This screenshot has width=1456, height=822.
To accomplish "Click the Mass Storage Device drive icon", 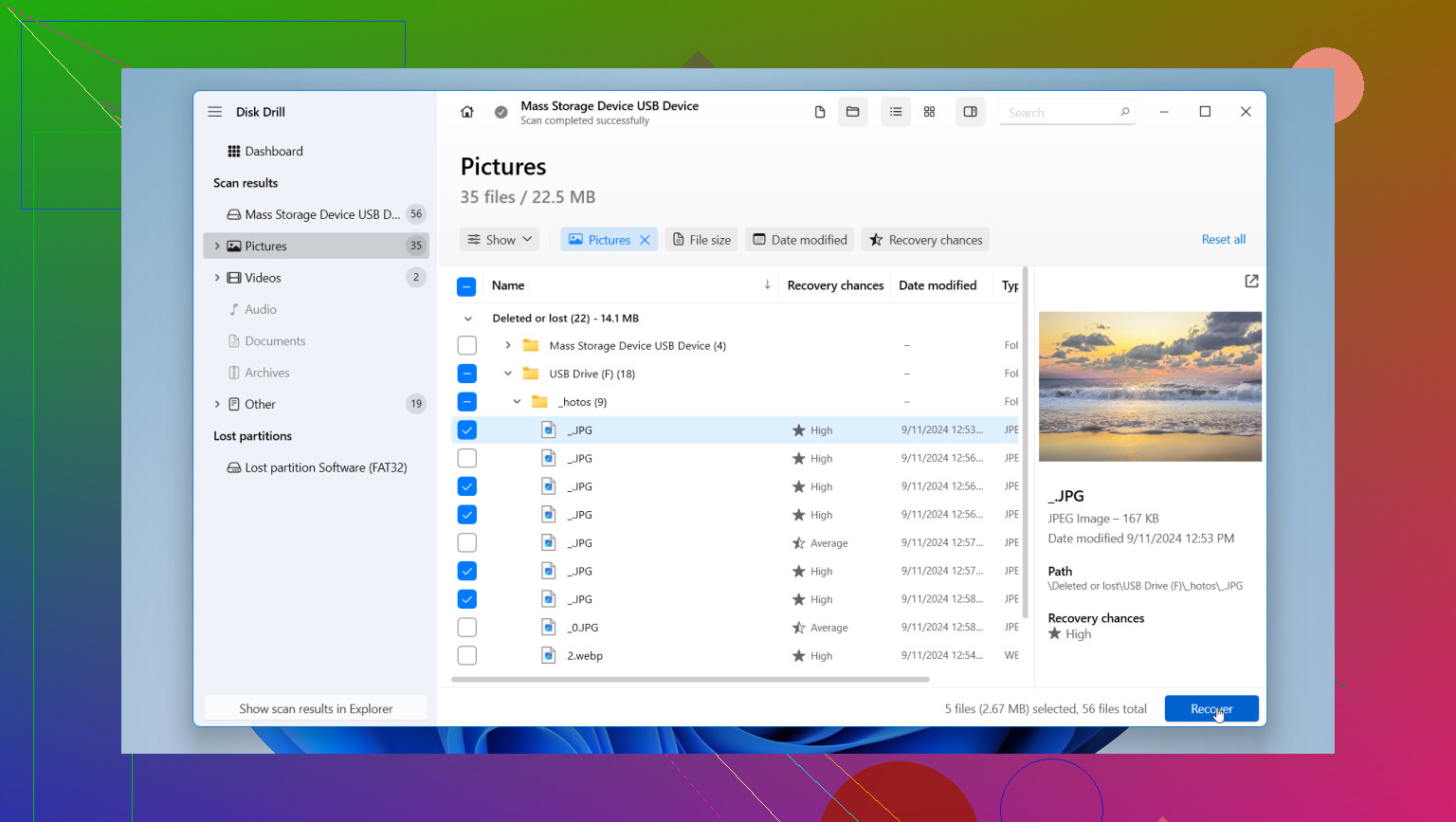I will (233, 215).
